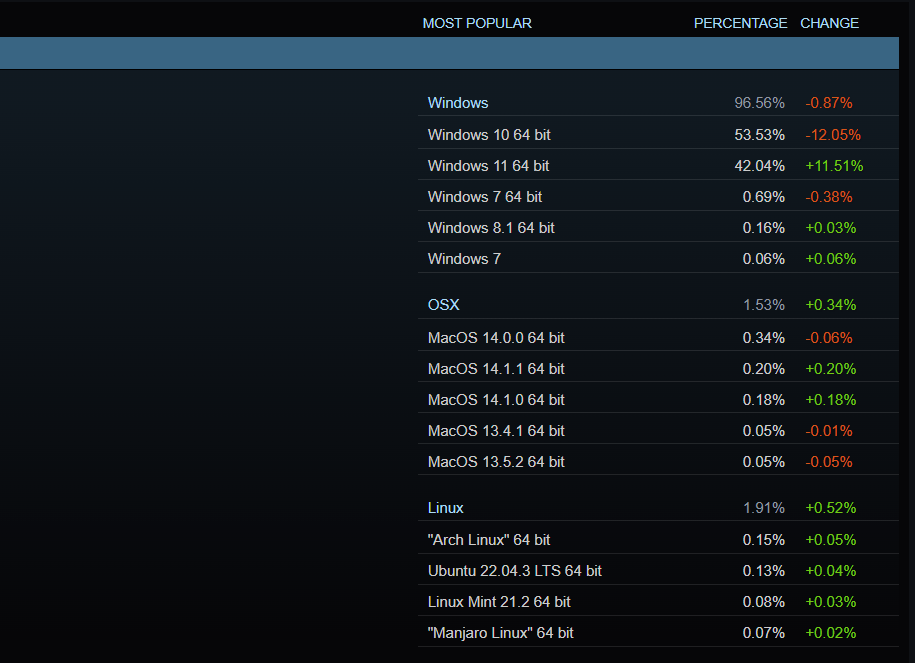Click the MacOS 14.1.0 64 bit label

496,400
